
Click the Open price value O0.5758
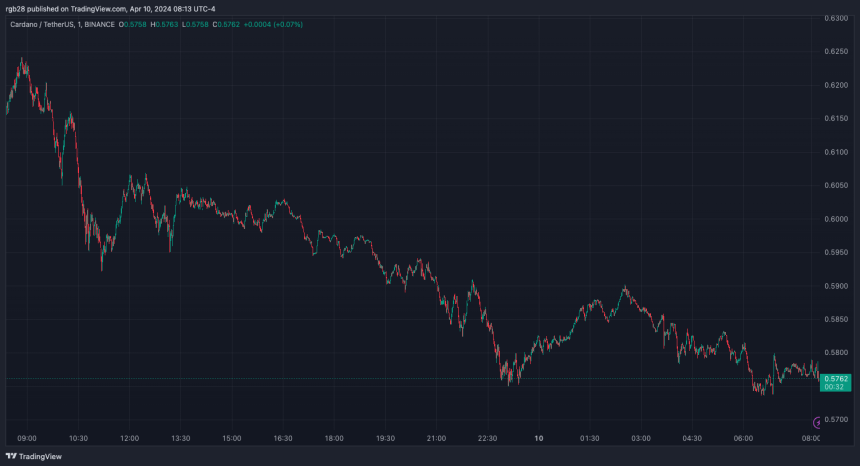coord(135,22)
